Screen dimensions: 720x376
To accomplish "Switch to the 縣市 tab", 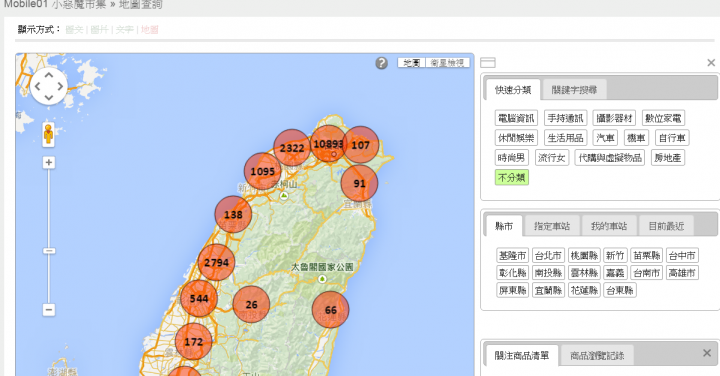I will [x=504, y=226].
